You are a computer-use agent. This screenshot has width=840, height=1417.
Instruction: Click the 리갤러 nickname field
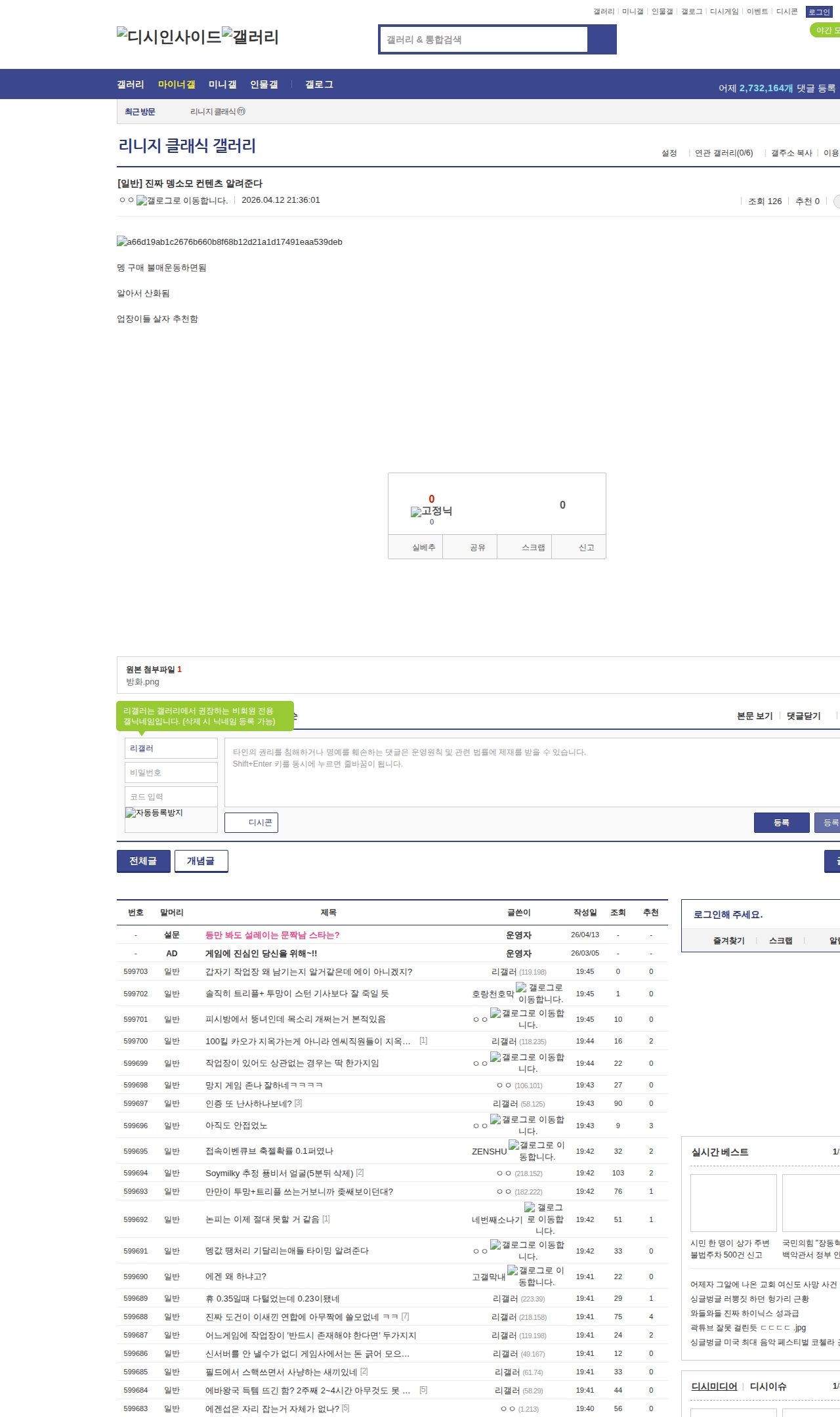[x=171, y=748]
